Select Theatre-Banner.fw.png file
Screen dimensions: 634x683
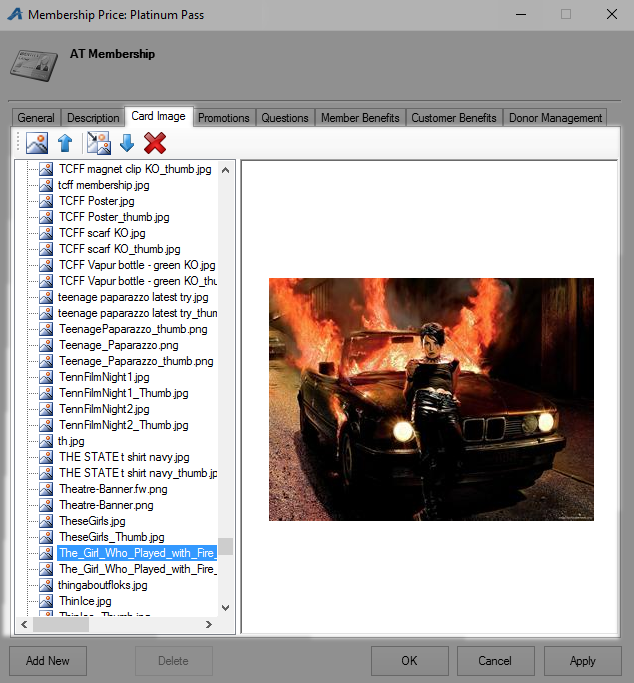coord(113,489)
